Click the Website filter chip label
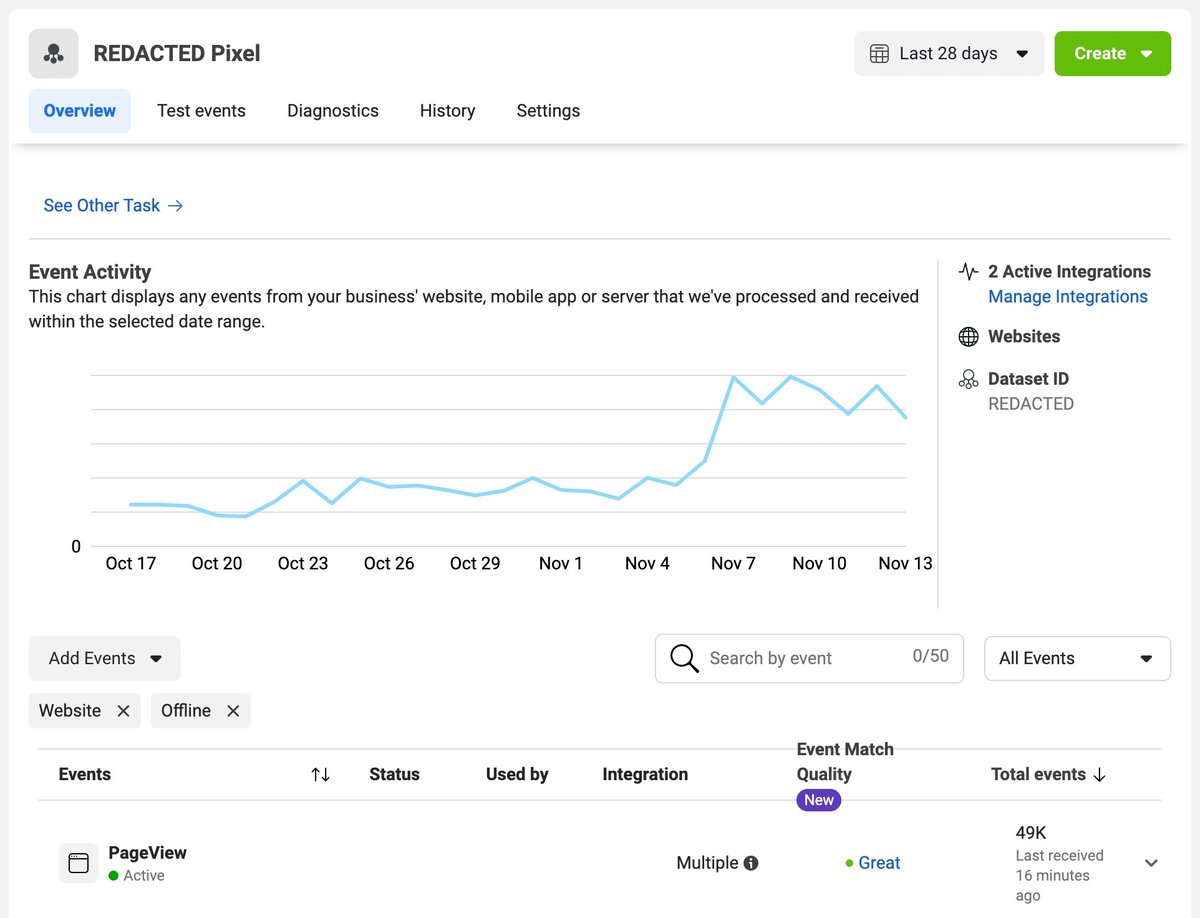The image size is (1200, 918). [70, 711]
